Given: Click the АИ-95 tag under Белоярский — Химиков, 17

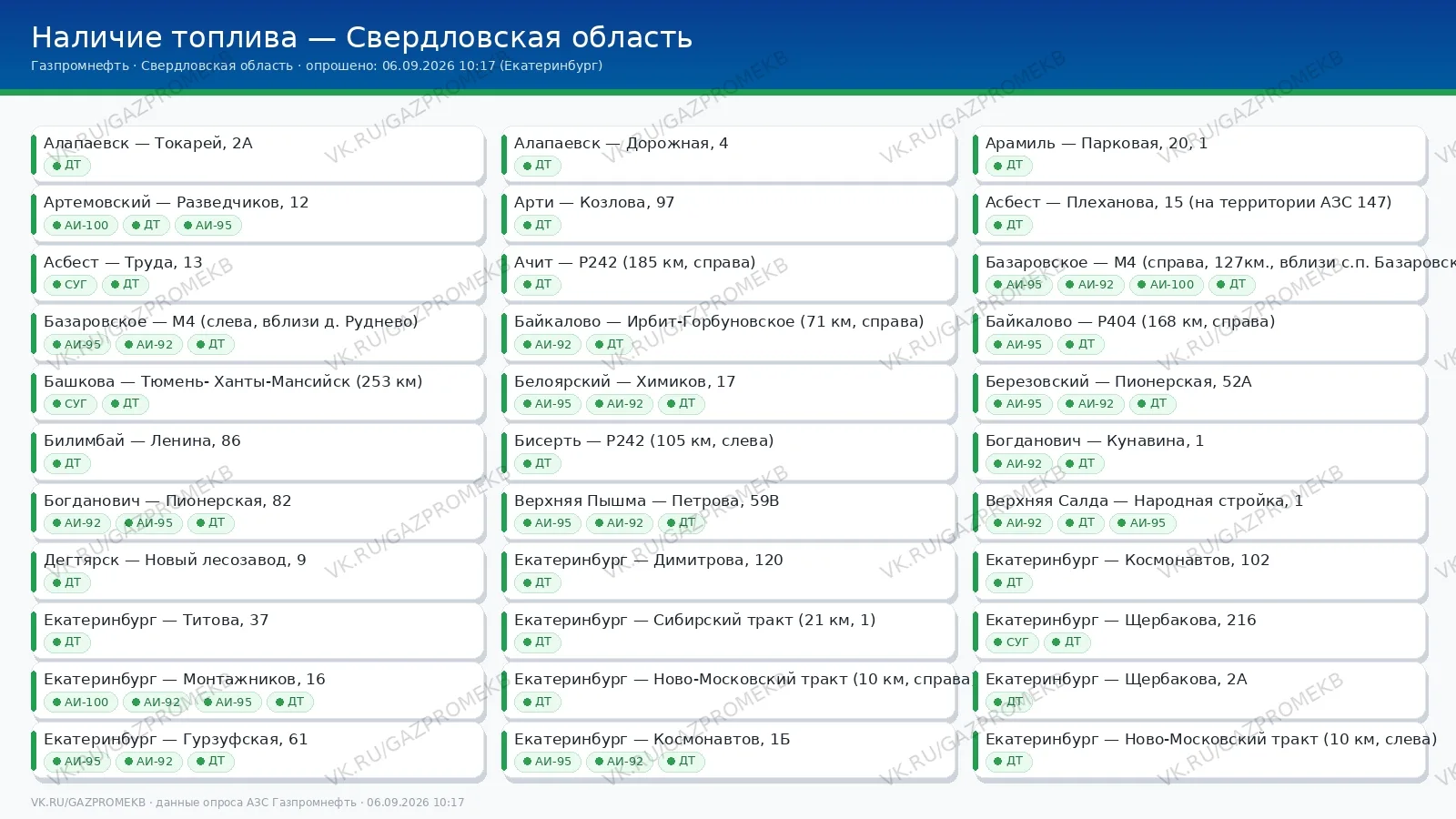Looking at the screenshot, I should tap(548, 404).
